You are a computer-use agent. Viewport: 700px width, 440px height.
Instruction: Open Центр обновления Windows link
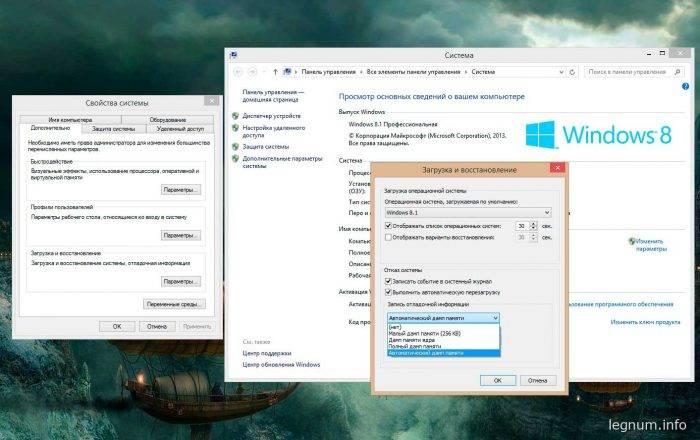281,365
